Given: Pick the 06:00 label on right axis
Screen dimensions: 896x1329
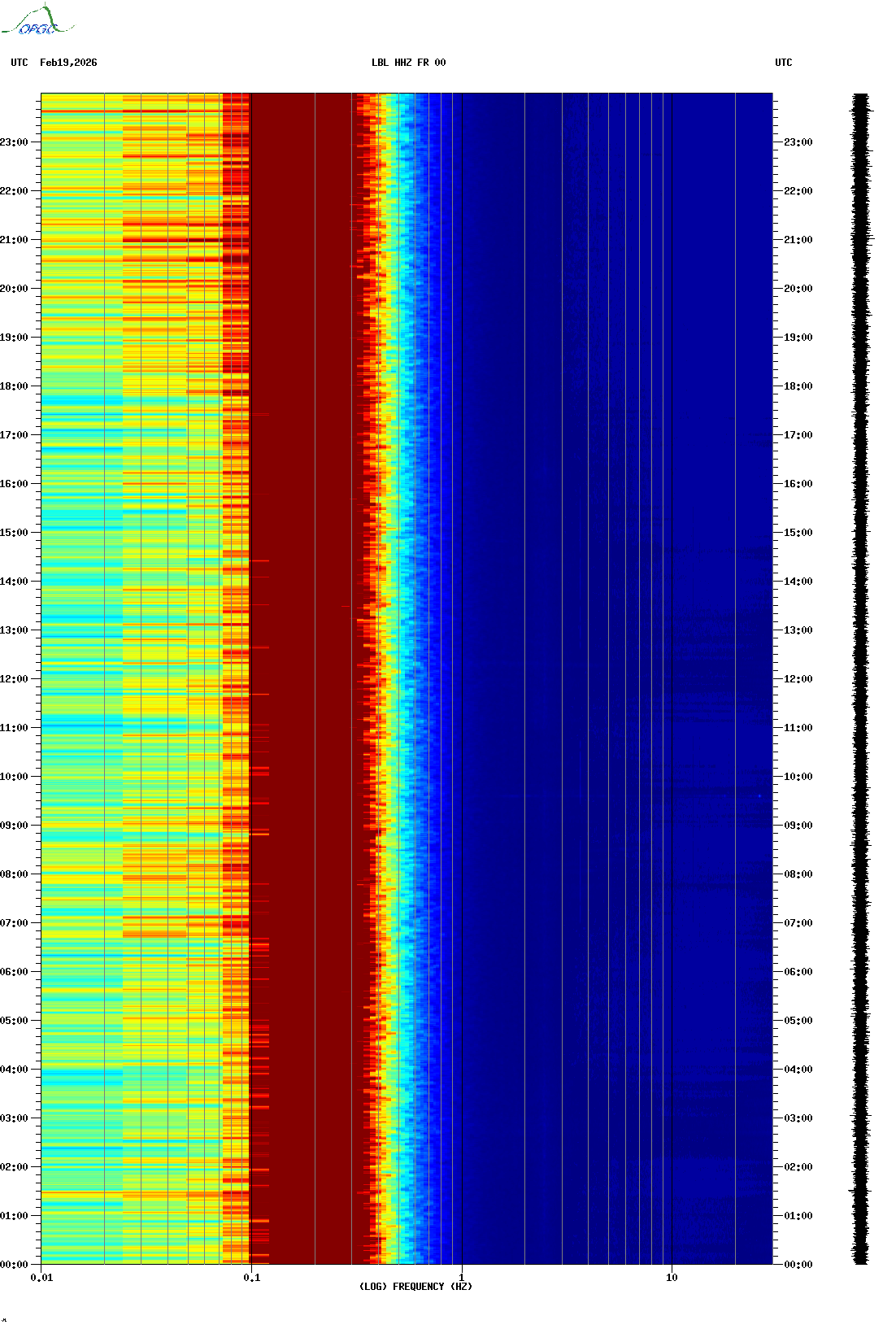Looking at the screenshot, I should (x=798, y=972).
